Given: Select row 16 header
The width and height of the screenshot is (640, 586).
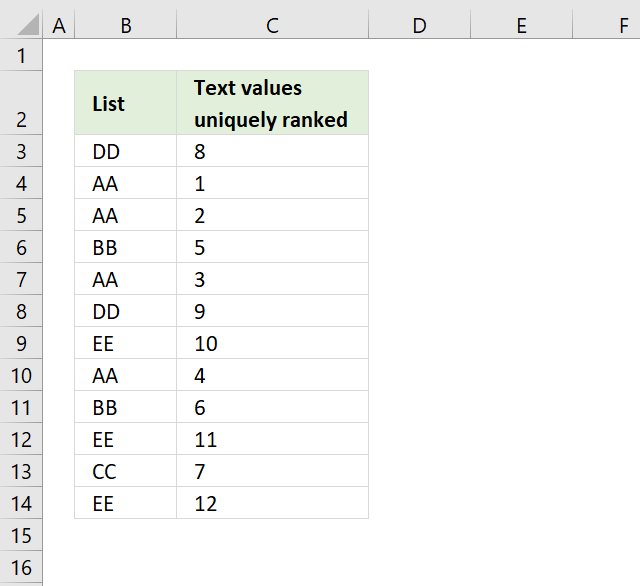Looking at the screenshot, I should pyautogui.click(x=21, y=567).
